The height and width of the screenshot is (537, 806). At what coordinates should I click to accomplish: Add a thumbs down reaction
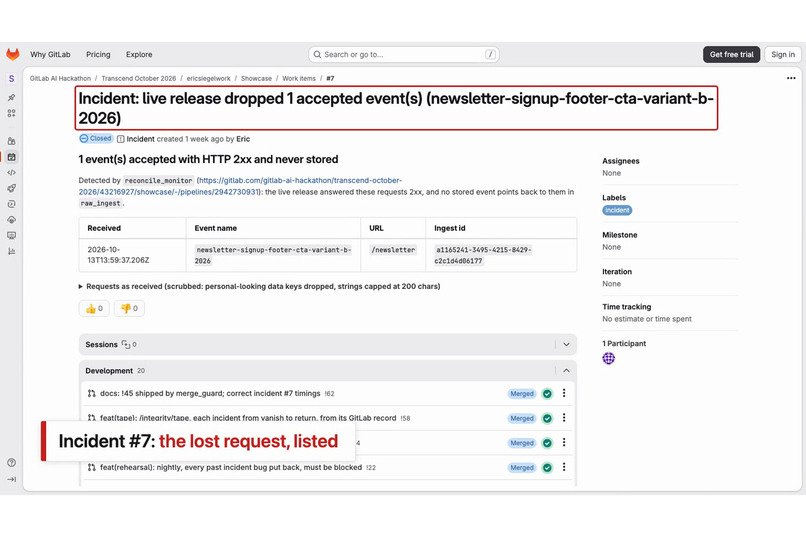click(x=129, y=308)
